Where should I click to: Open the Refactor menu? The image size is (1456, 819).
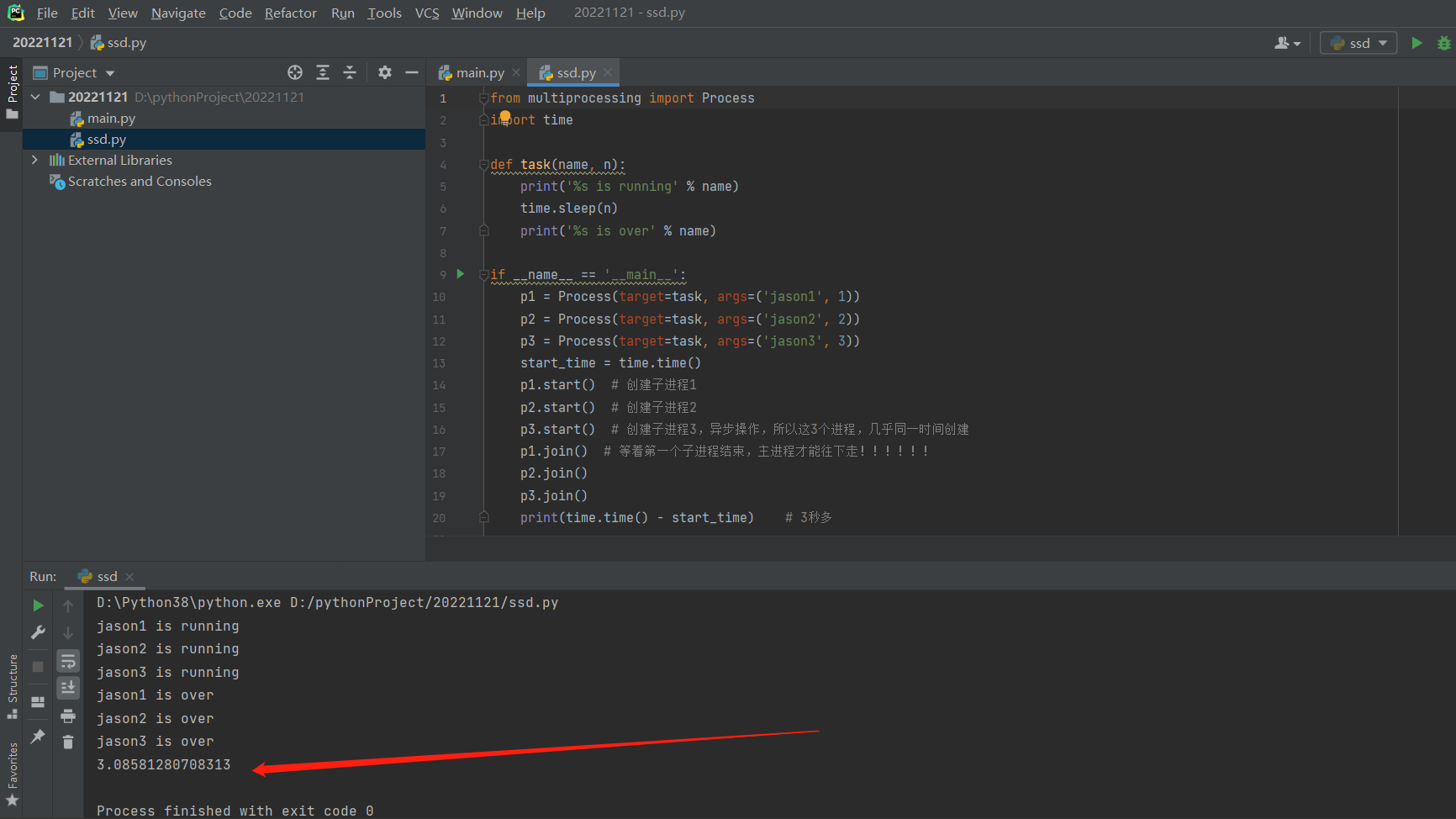[x=290, y=13]
